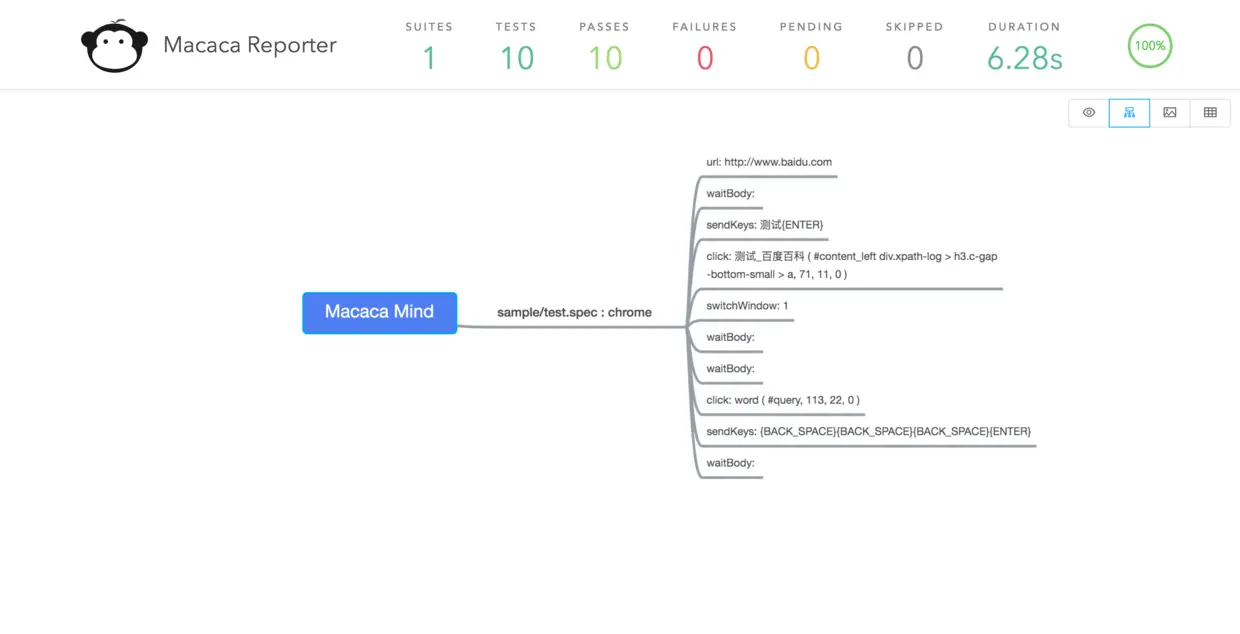1240x634 pixels.
Task: Click the TESTS count 10
Action: (x=516, y=59)
